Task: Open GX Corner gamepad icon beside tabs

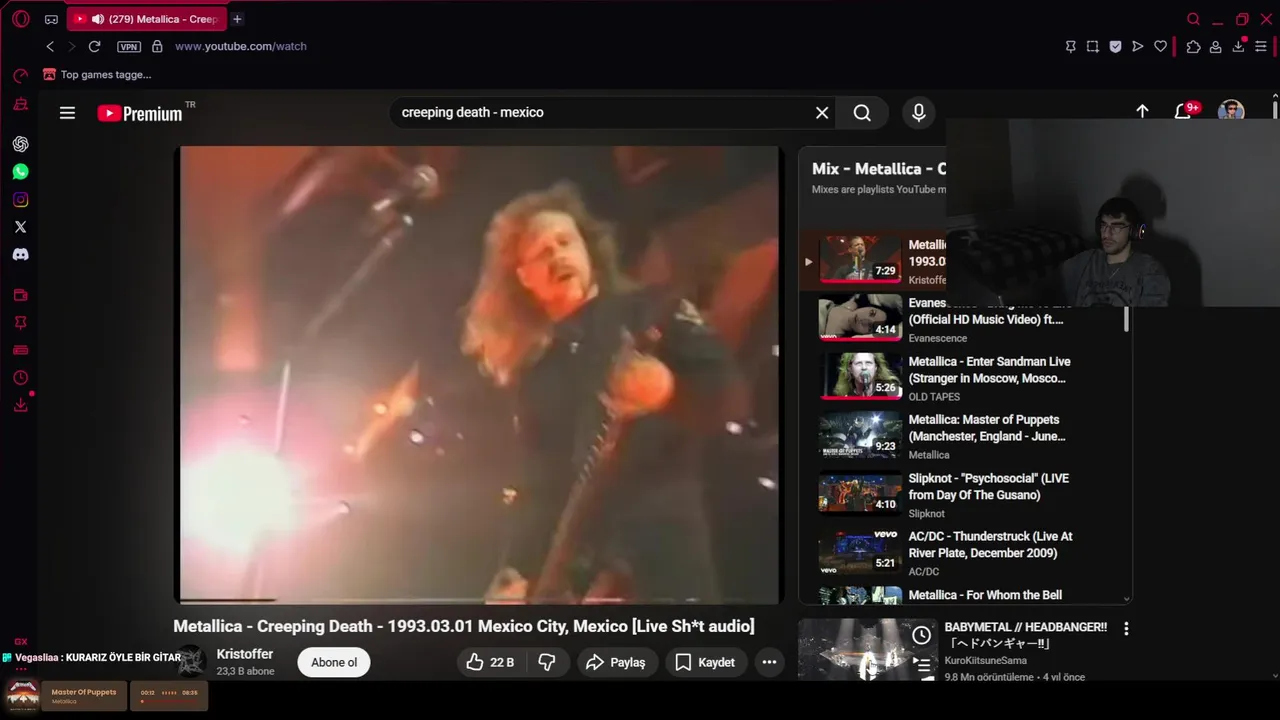Action: [51, 19]
